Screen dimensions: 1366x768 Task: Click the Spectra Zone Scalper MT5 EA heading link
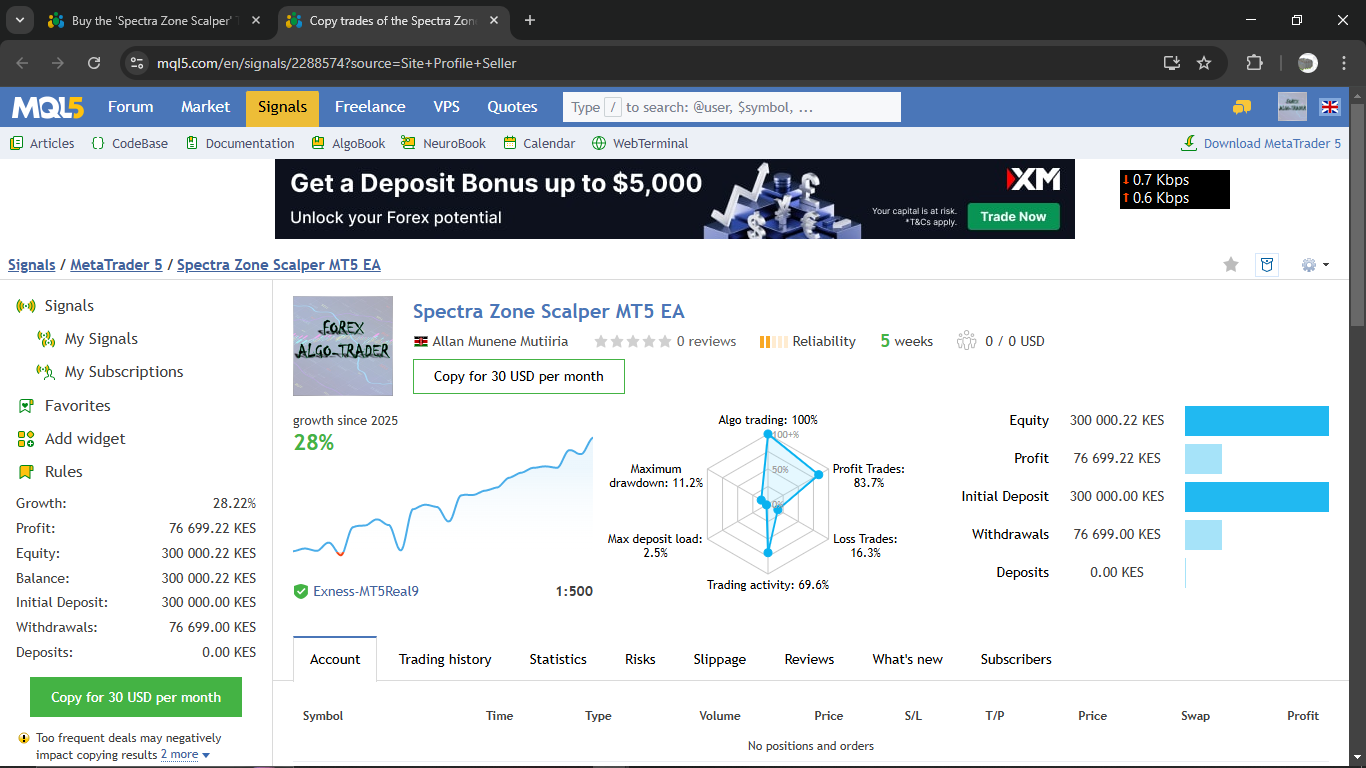(x=549, y=311)
